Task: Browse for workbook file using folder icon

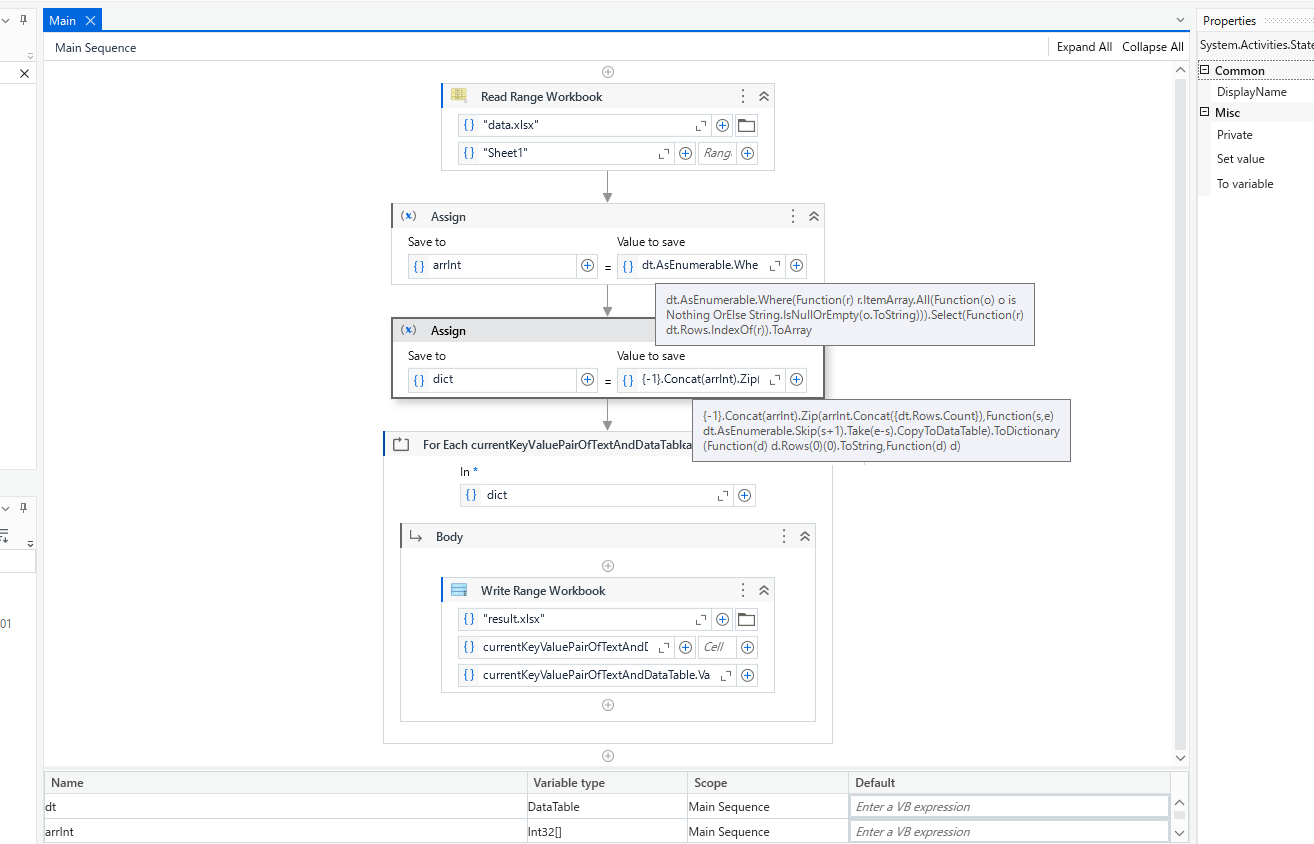Action: [x=746, y=125]
